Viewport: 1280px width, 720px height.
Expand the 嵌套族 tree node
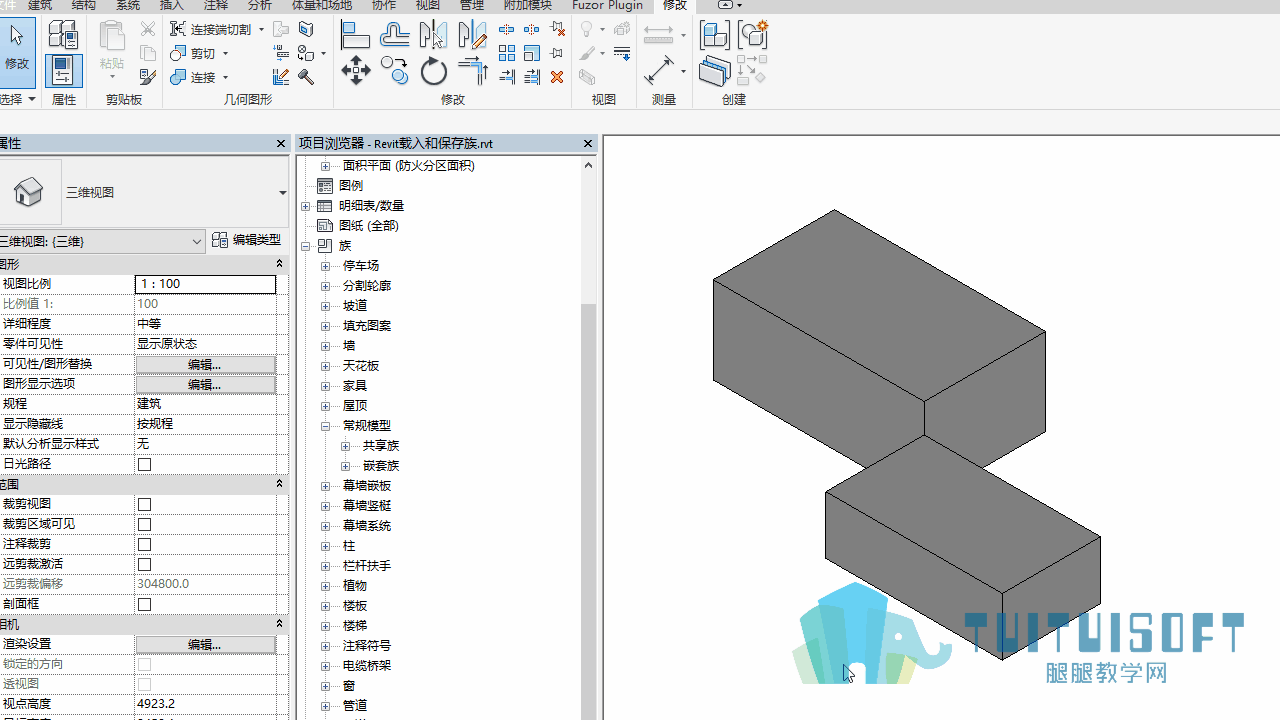345,466
